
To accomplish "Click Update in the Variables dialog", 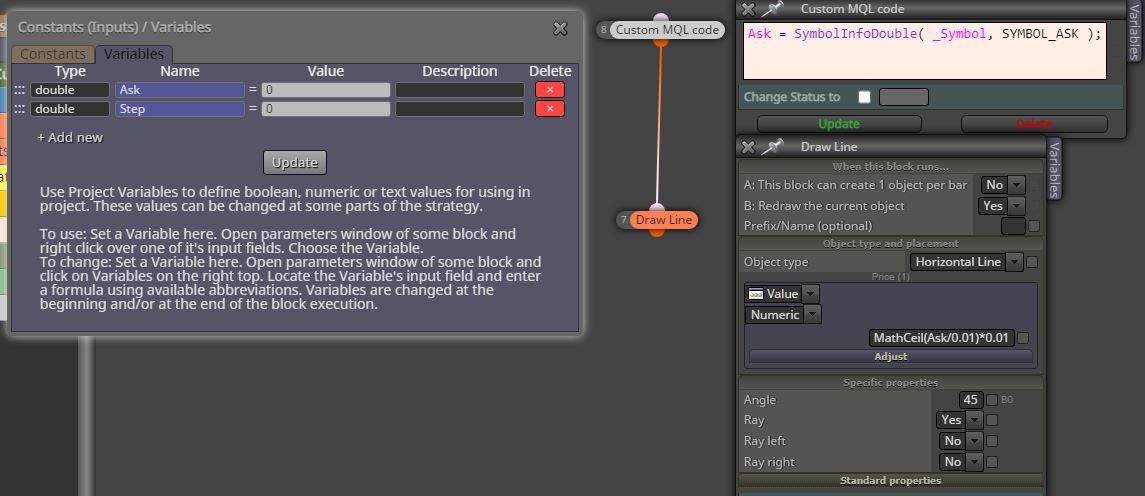I will coord(295,162).
